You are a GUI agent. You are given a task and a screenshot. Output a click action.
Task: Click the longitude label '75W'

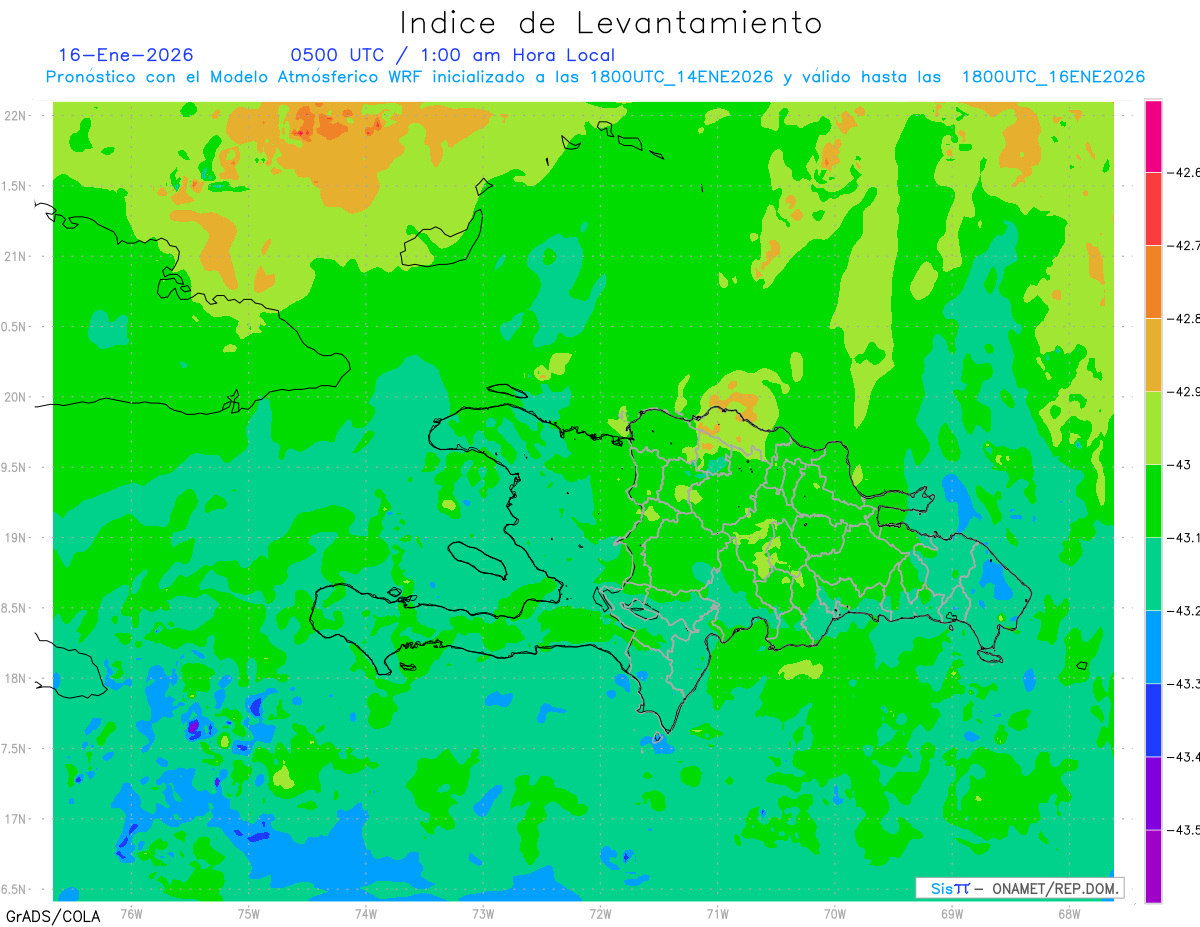[249, 914]
